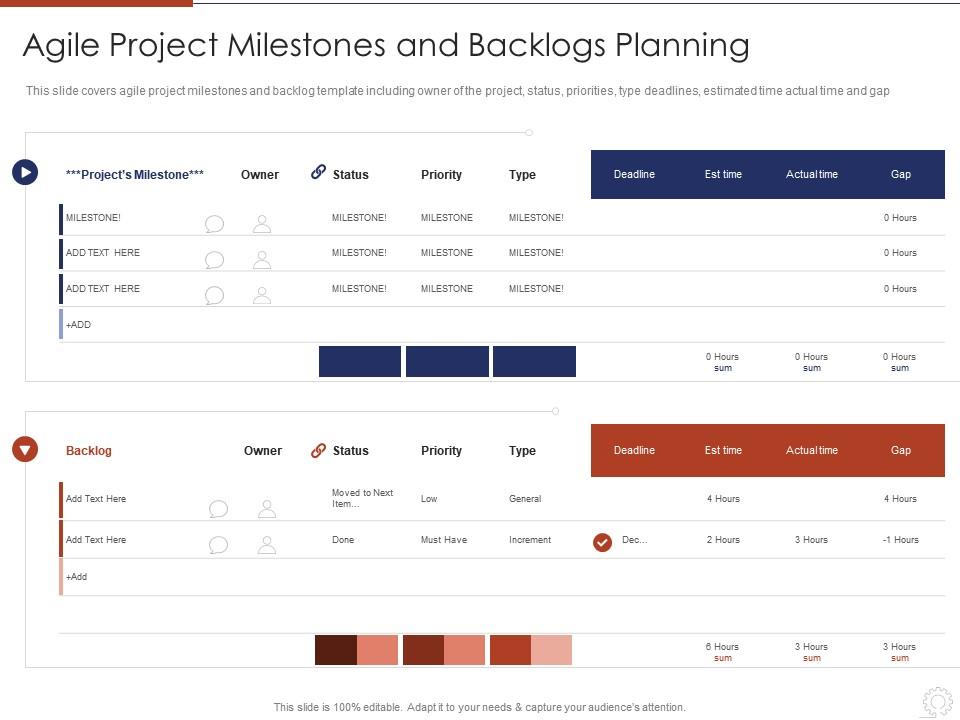960x720 pixels.
Task: Select the owner avatar in the first milestone row
Action: point(262,222)
